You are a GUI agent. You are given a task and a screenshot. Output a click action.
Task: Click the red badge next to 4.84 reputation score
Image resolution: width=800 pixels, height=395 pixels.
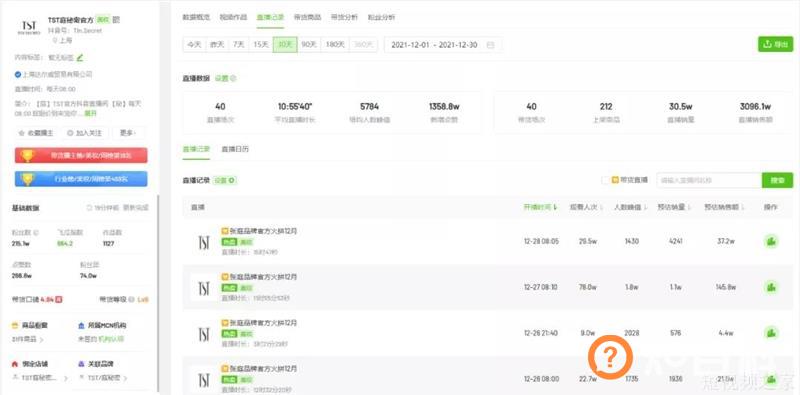(x=59, y=300)
